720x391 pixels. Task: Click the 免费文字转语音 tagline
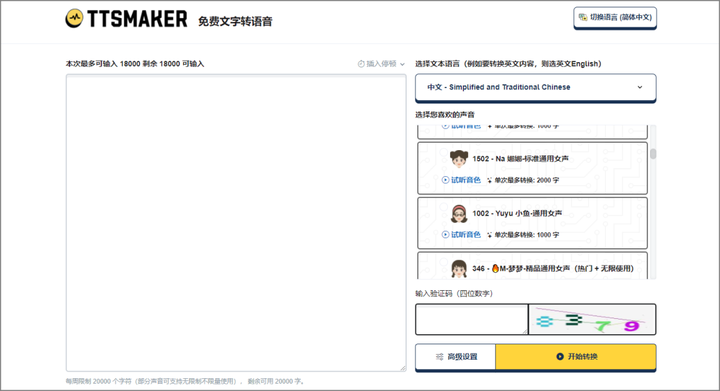(x=235, y=21)
